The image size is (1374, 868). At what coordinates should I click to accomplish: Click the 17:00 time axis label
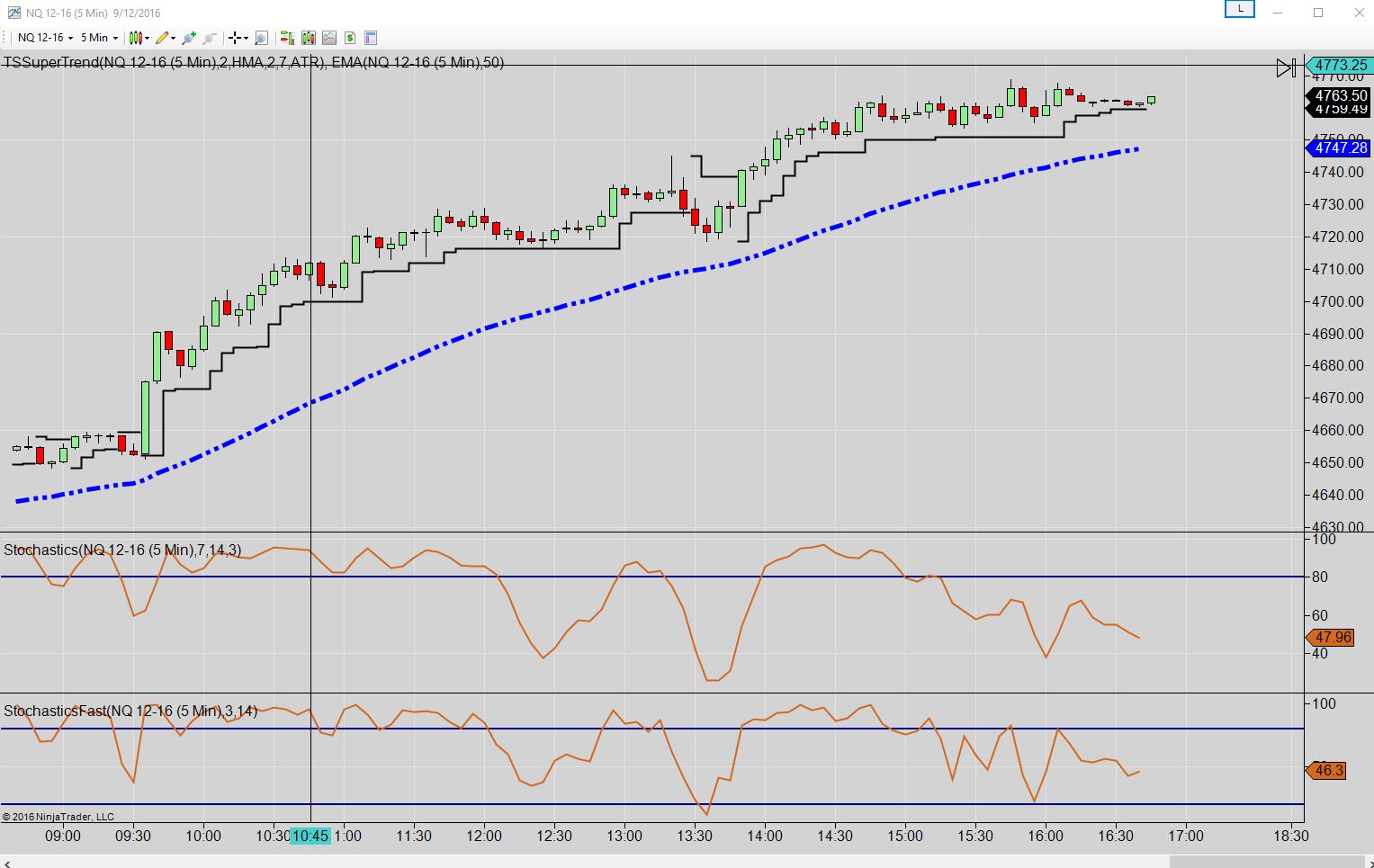(x=1186, y=836)
